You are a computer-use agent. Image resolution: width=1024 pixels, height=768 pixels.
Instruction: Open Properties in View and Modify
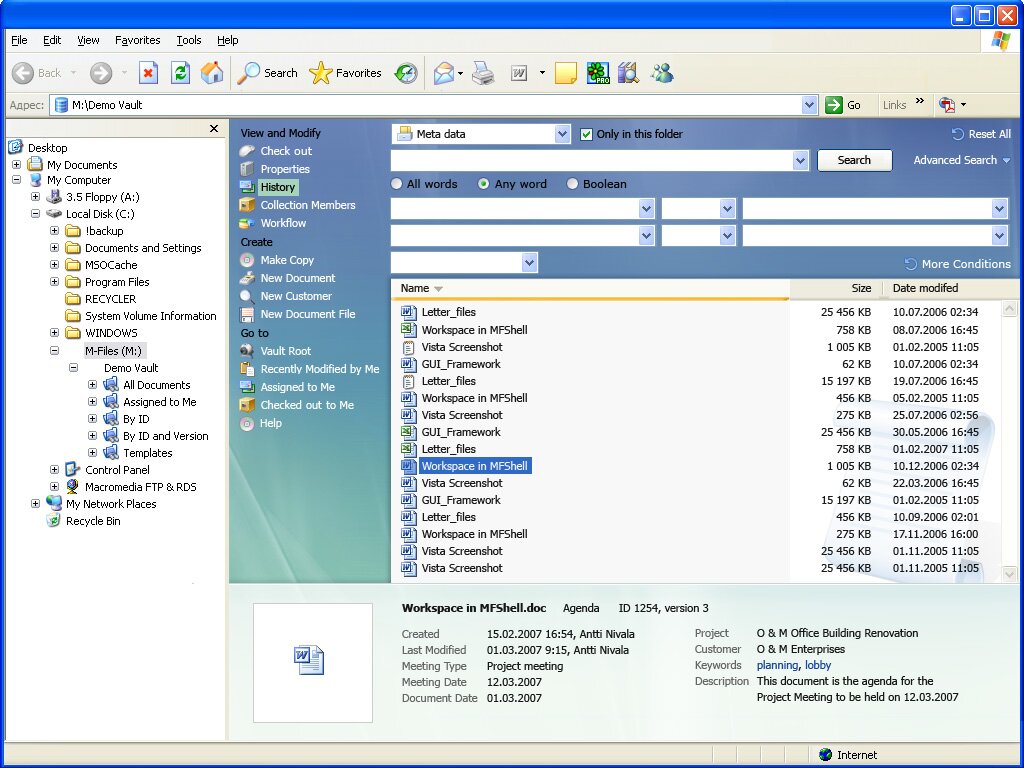pos(285,169)
